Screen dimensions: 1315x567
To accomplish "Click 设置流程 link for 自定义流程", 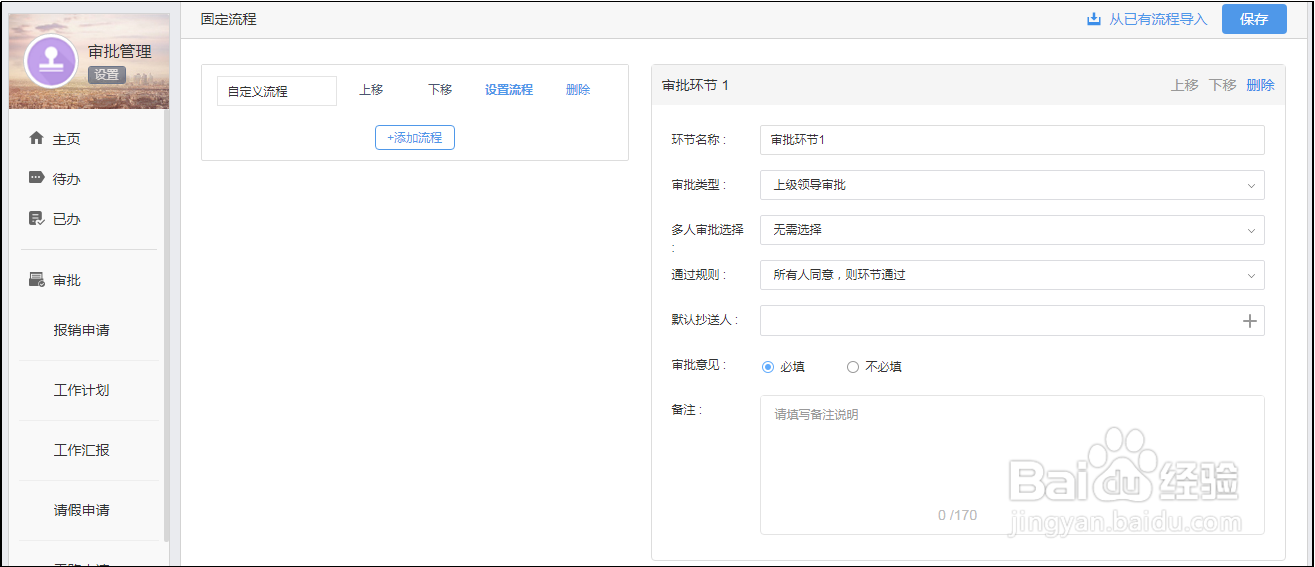I will (x=509, y=90).
